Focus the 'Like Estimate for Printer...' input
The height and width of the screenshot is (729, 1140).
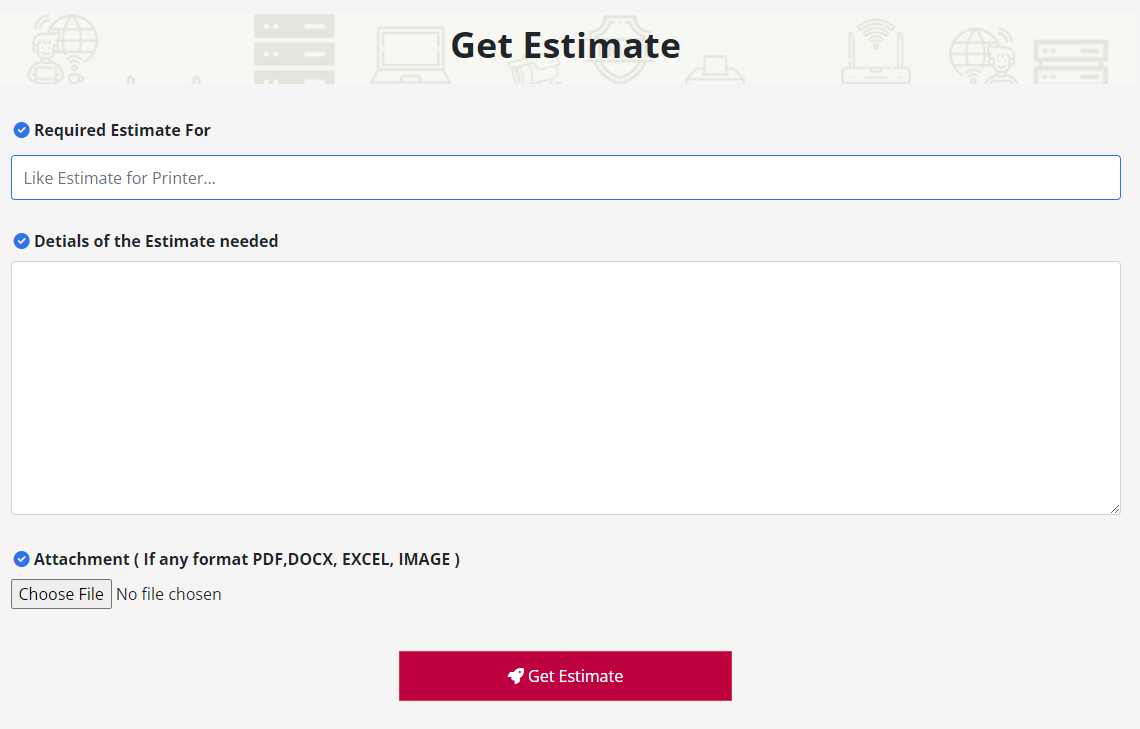tap(565, 178)
